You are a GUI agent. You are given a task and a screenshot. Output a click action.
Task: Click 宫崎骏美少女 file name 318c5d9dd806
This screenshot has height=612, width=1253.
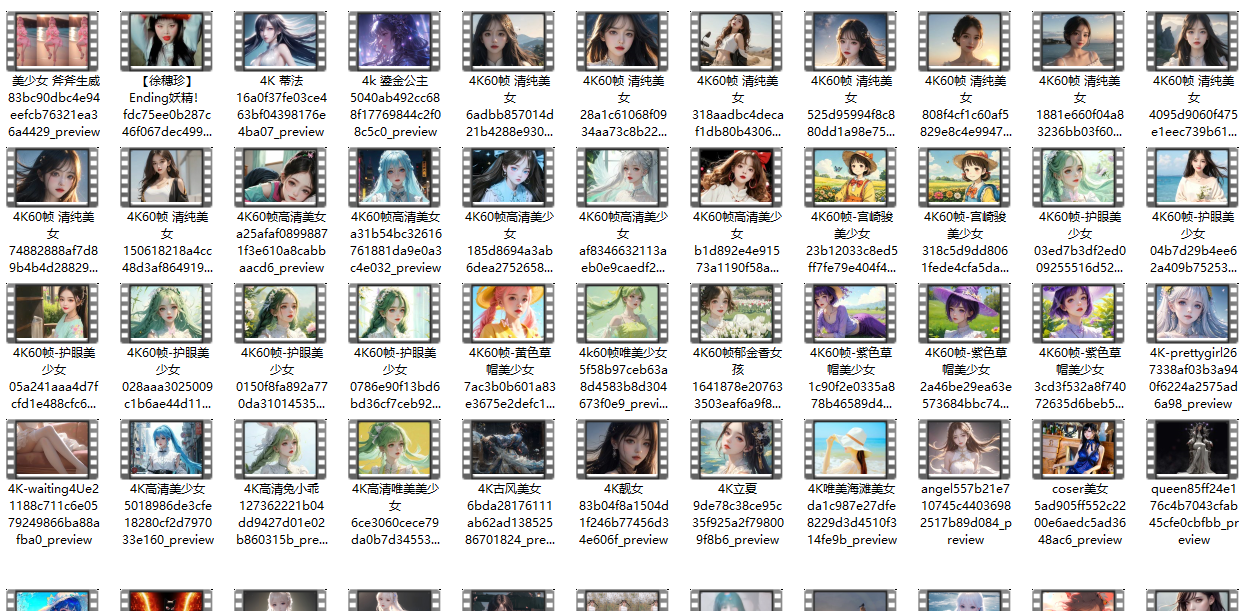click(966, 242)
